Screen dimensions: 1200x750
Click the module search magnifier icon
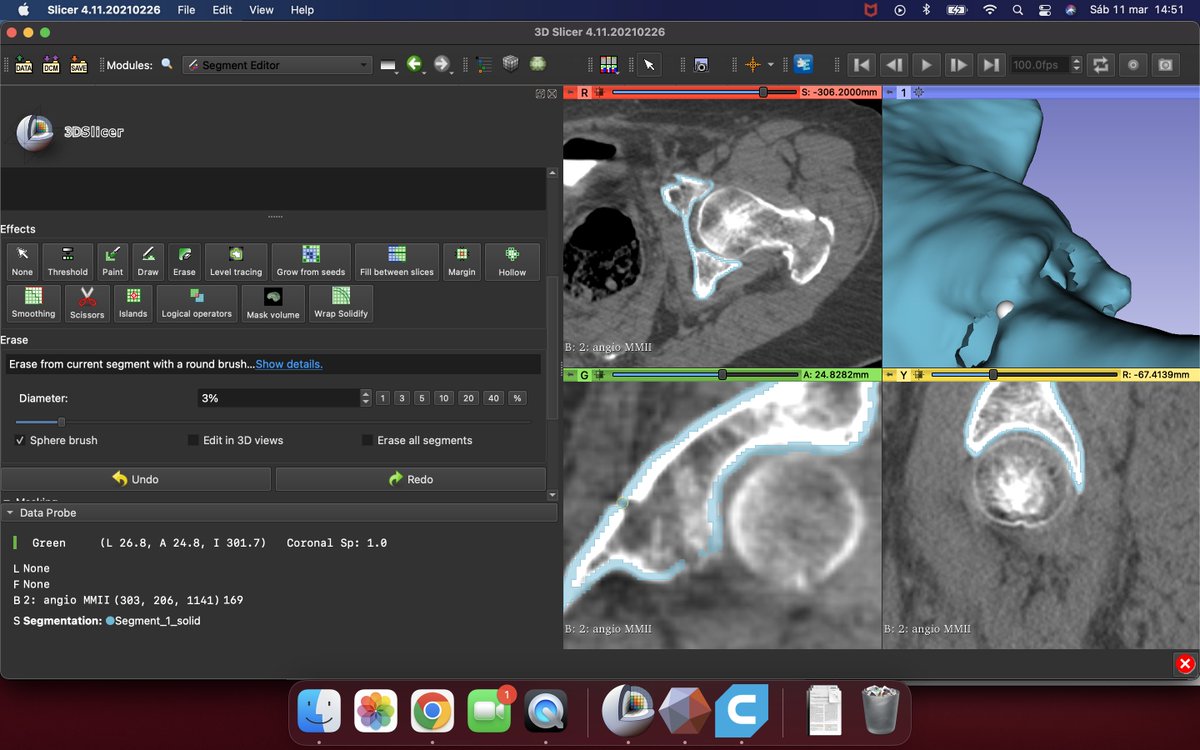[x=167, y=64]
